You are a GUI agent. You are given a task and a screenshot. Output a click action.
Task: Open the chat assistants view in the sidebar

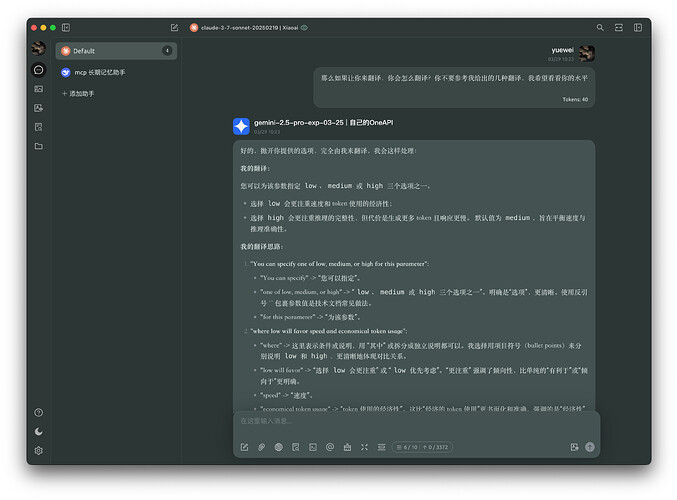(x=38, y=70)
